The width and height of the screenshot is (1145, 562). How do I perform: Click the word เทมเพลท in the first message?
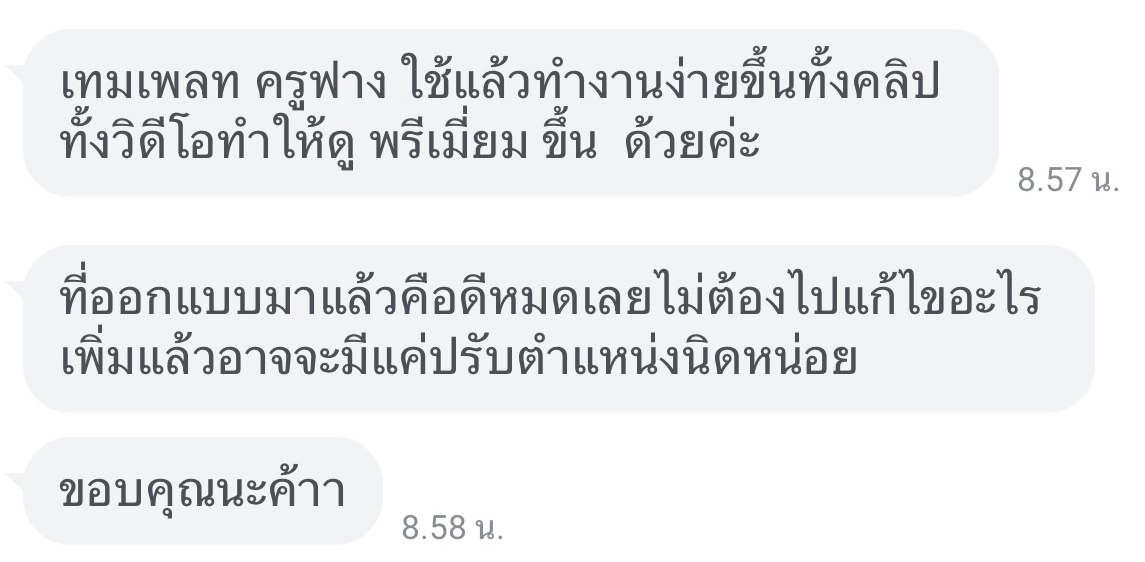point(150,85)
